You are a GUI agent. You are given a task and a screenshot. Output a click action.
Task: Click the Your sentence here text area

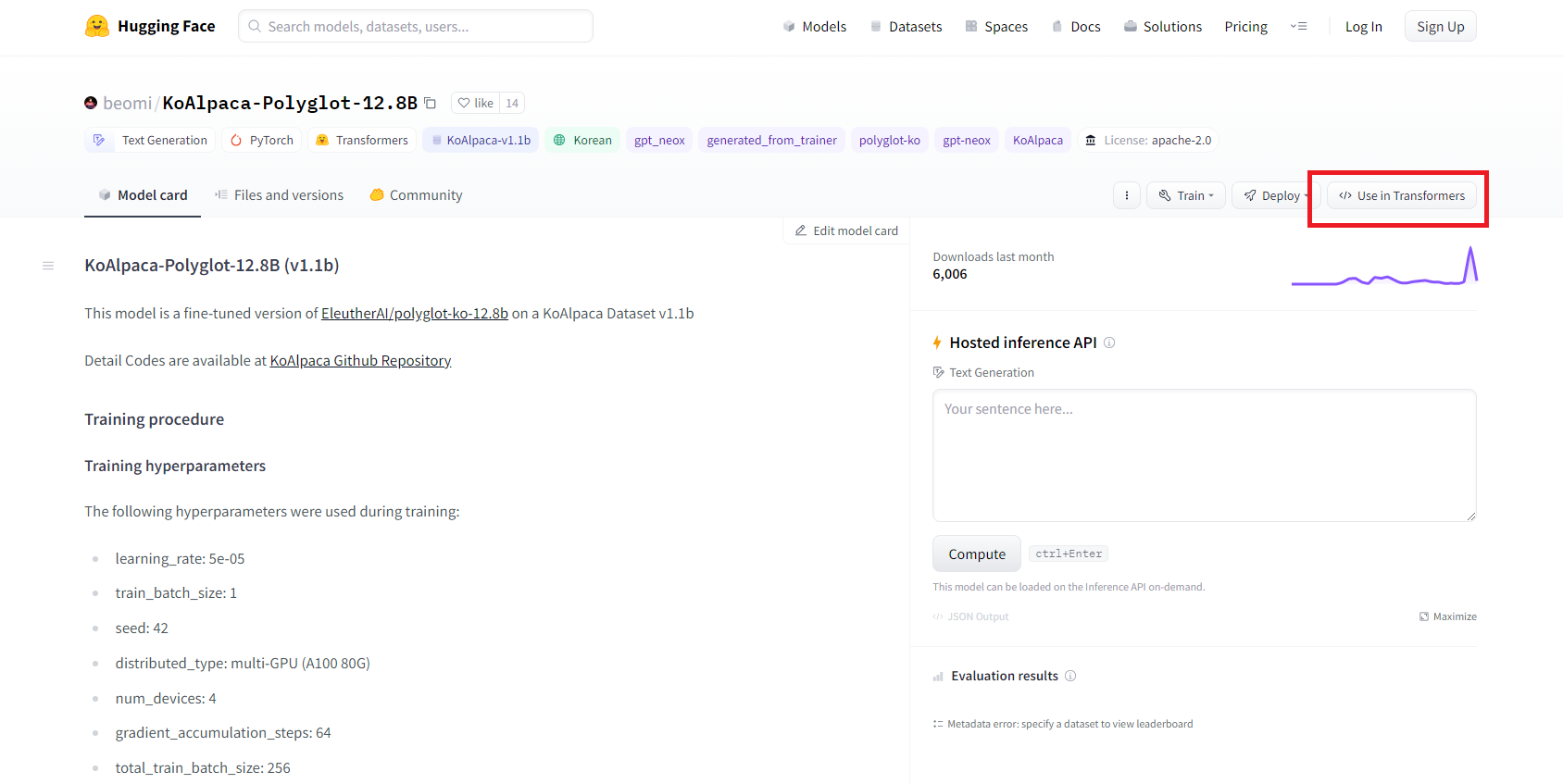pos(1204,455)
